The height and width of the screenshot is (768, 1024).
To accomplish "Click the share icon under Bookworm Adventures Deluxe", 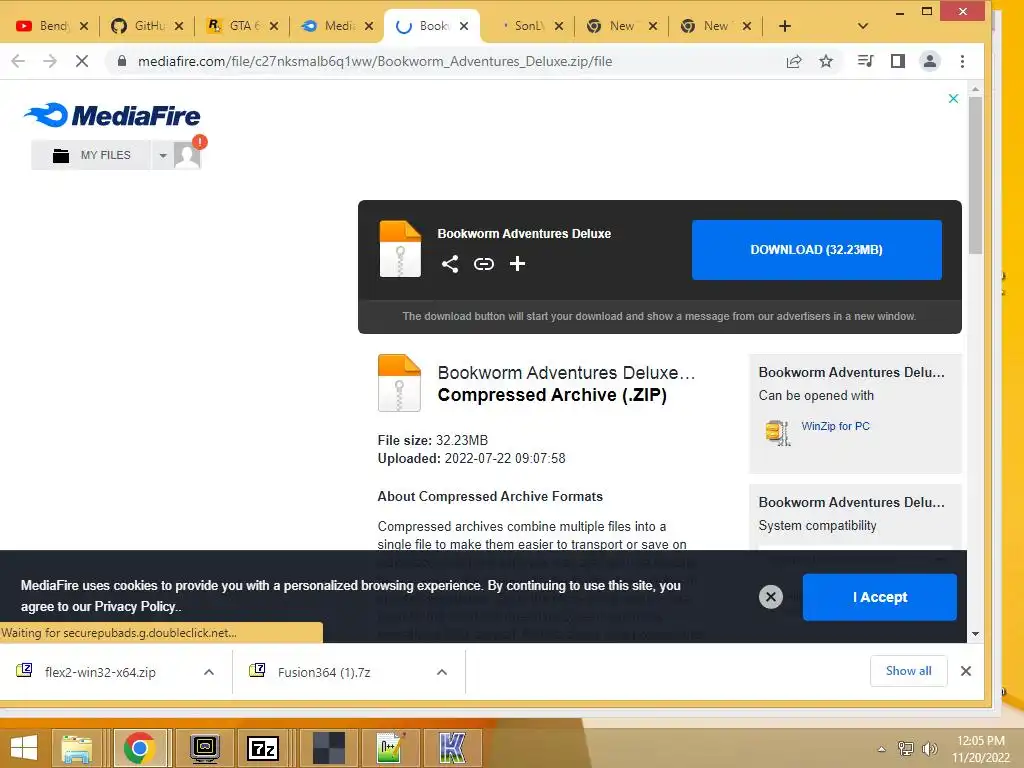I will click(450, 264).
